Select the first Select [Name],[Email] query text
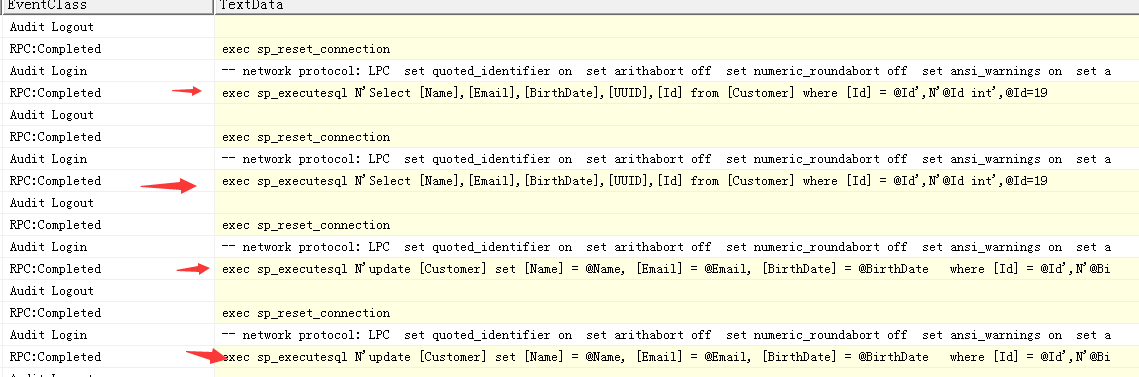 tap(634, 93)
